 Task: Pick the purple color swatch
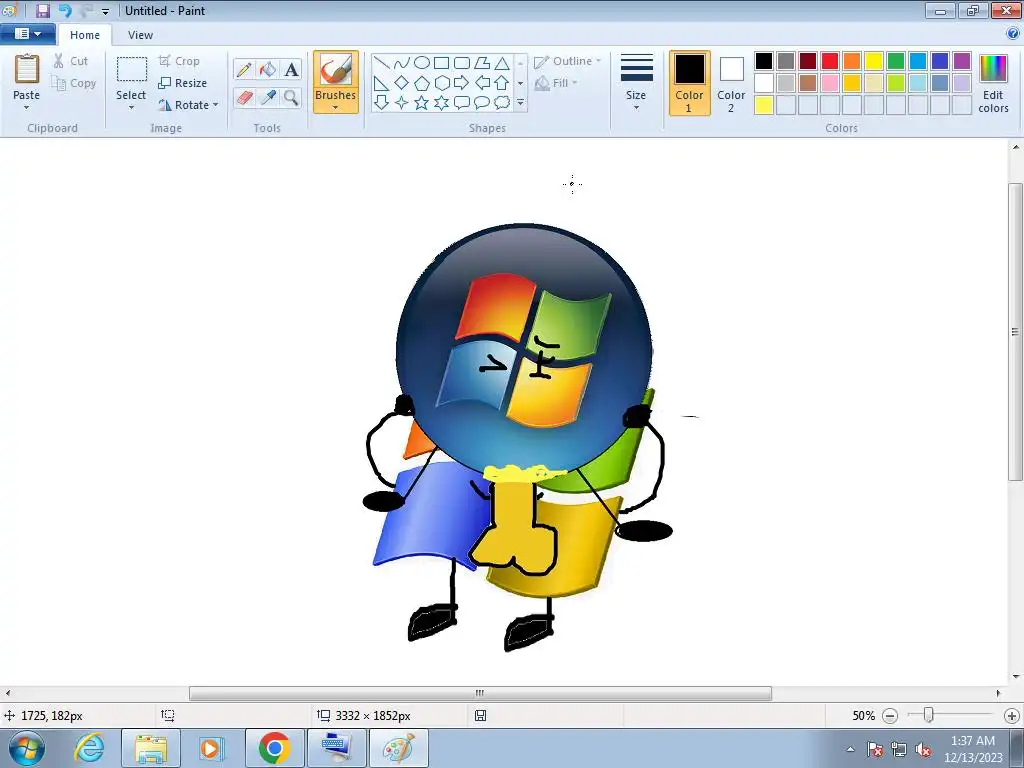pyautogui.click(x=962, y=61)
